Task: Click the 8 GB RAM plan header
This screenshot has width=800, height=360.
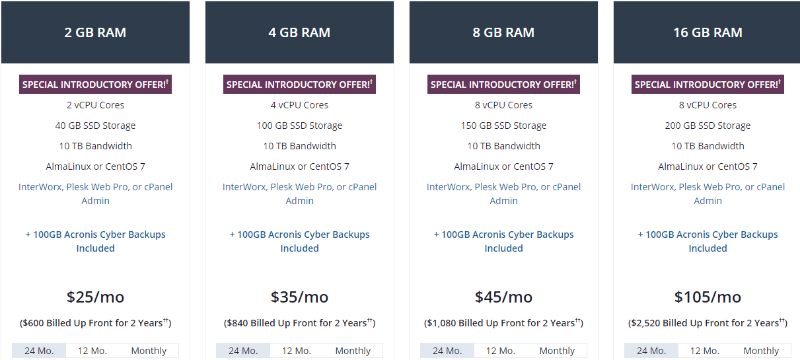Action: click(x=504, y=32)
